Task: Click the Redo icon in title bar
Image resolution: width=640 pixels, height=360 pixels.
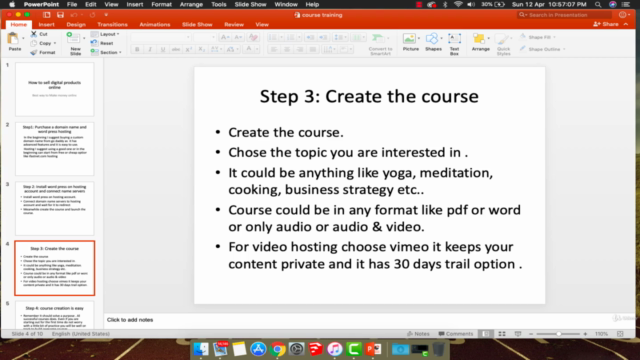Action: click(92, 15)
